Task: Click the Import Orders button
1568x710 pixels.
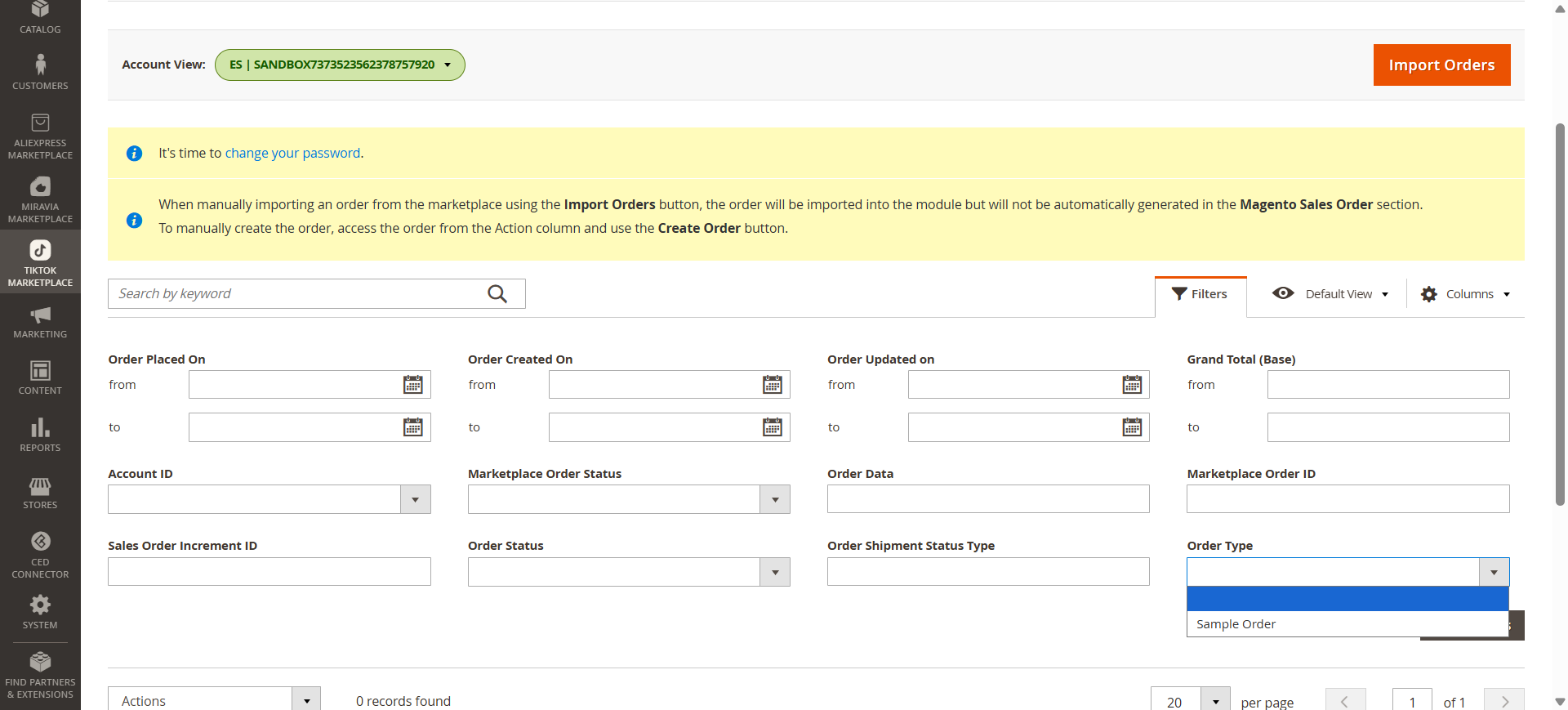Action: (x=1441, y=65)
